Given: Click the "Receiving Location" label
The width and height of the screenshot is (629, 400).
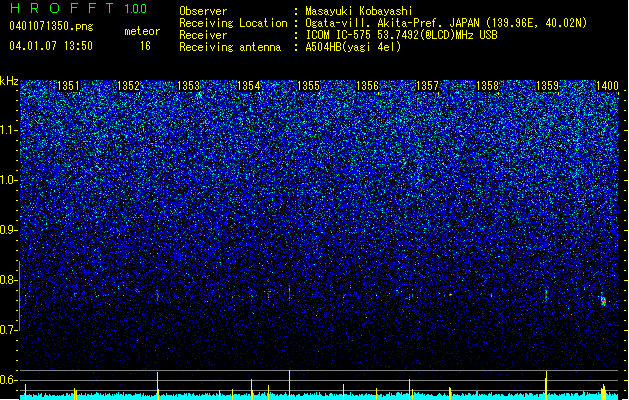Looking at the screenshot, I should pos(233,23).
